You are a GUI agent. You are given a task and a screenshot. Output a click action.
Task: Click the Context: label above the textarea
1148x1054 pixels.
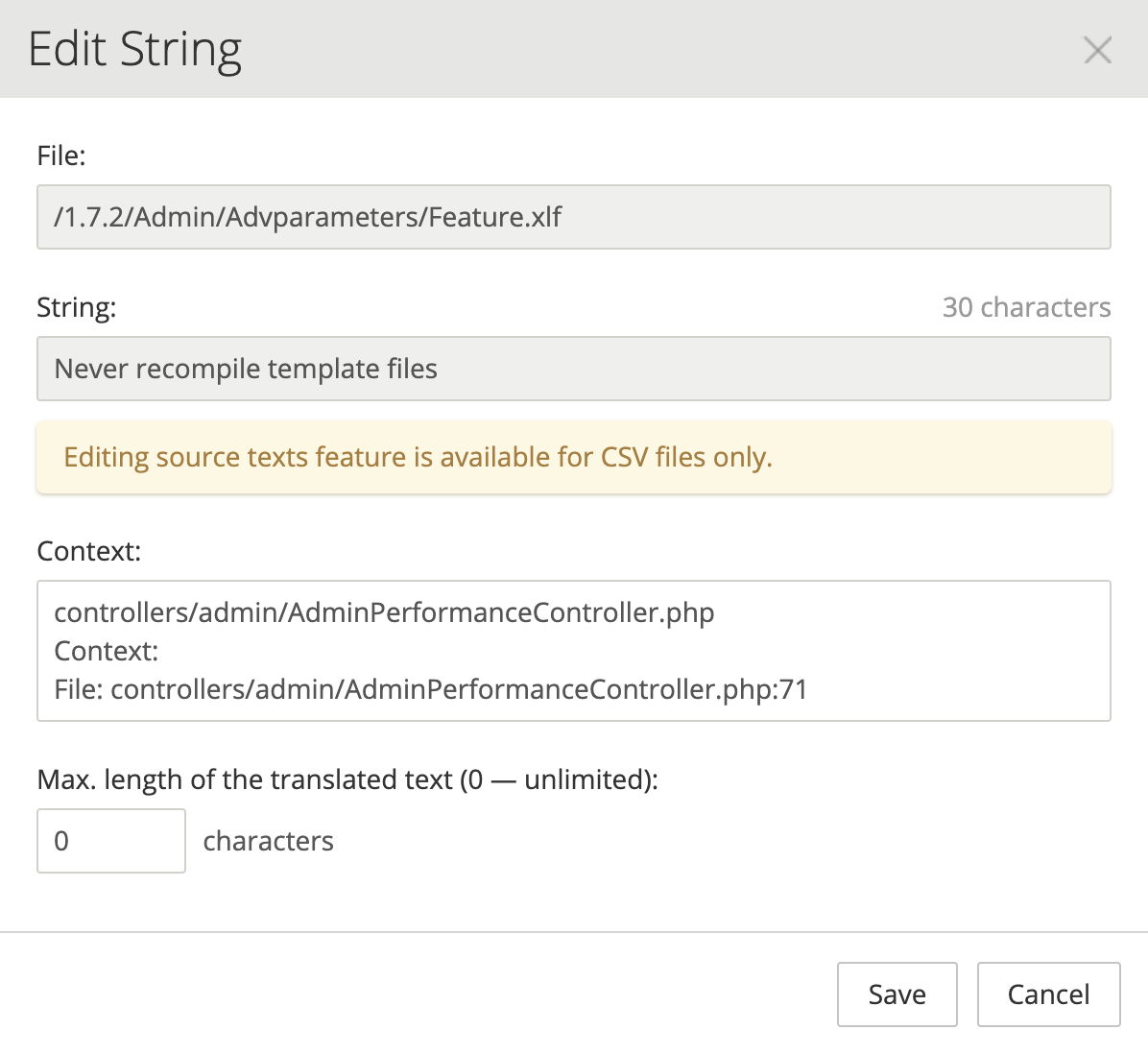[x=88, y=551]
